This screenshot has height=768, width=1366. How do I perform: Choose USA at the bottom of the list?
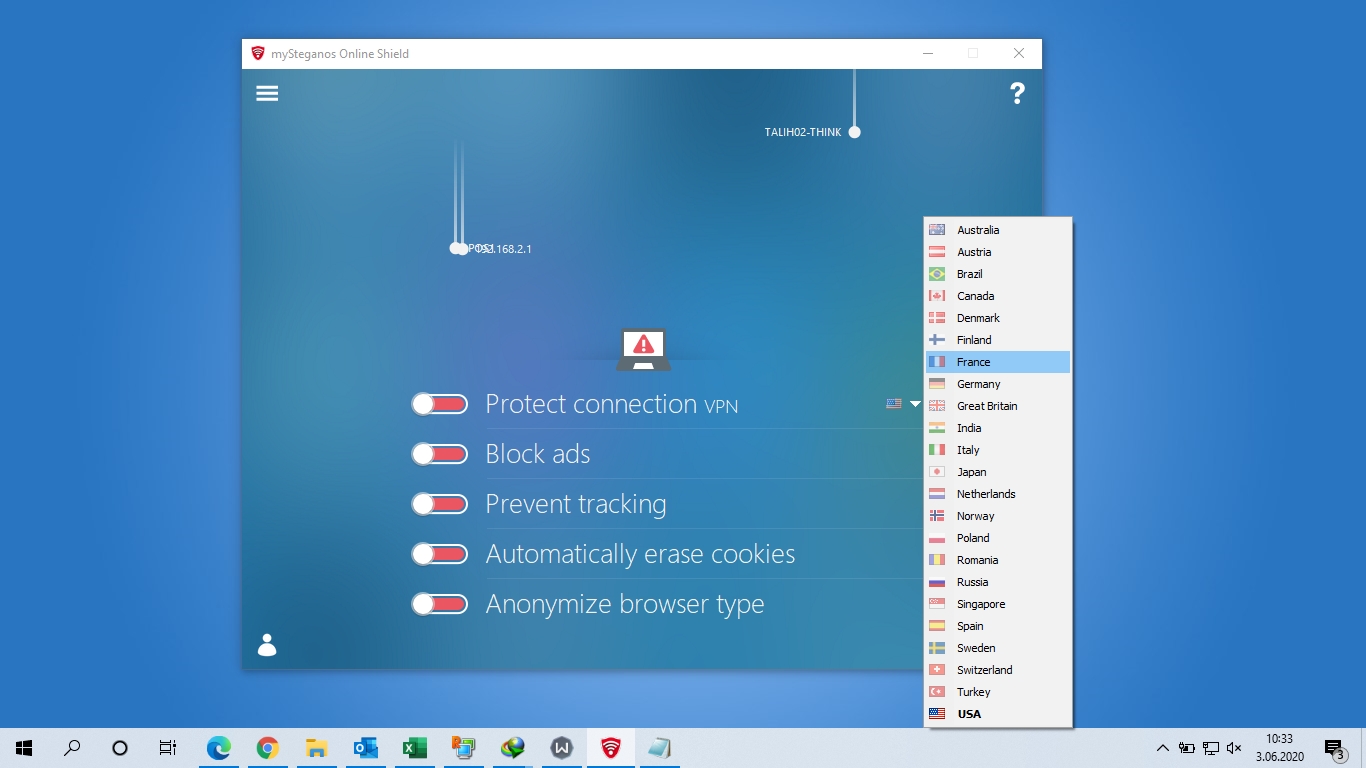tap(998, 714)
